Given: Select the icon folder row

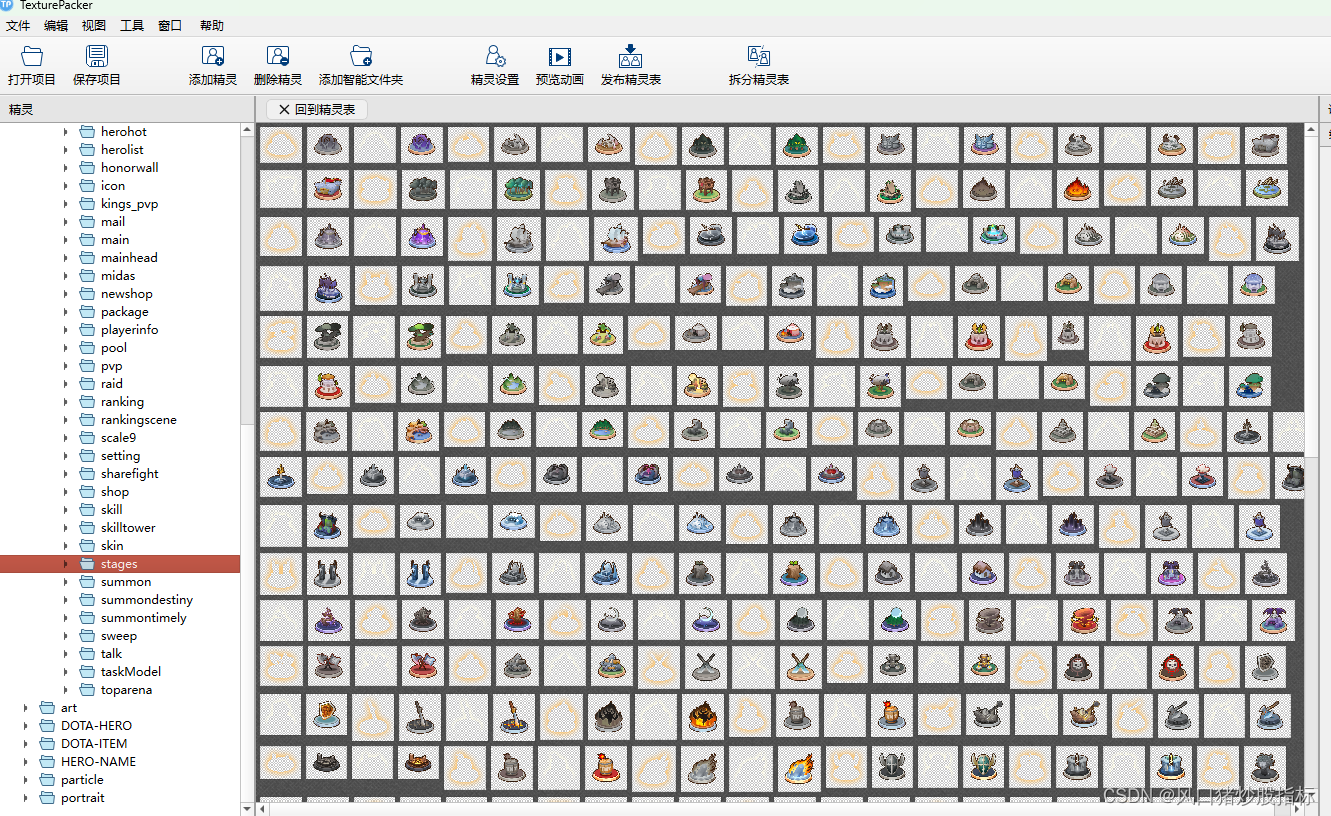Looking at the screenshot, I should click(x=120, y=185).
